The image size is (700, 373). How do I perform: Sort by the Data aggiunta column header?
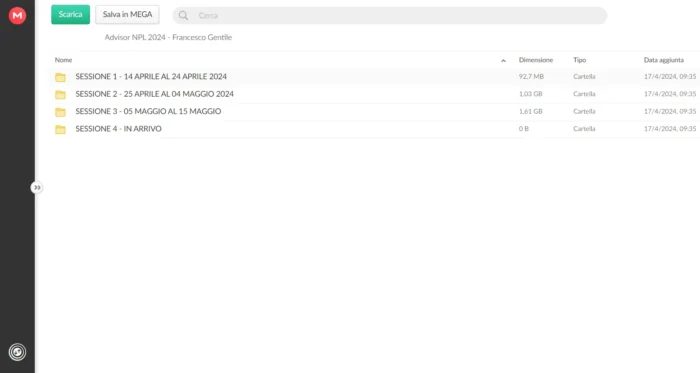coord(663,60)
